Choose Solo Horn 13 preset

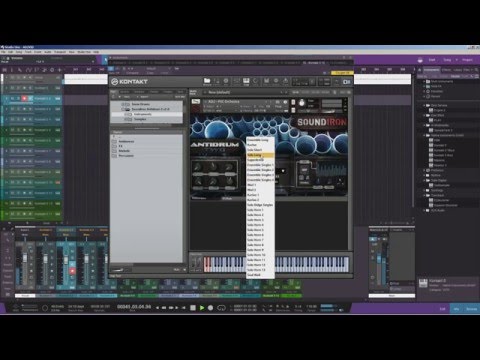point(260,270)
